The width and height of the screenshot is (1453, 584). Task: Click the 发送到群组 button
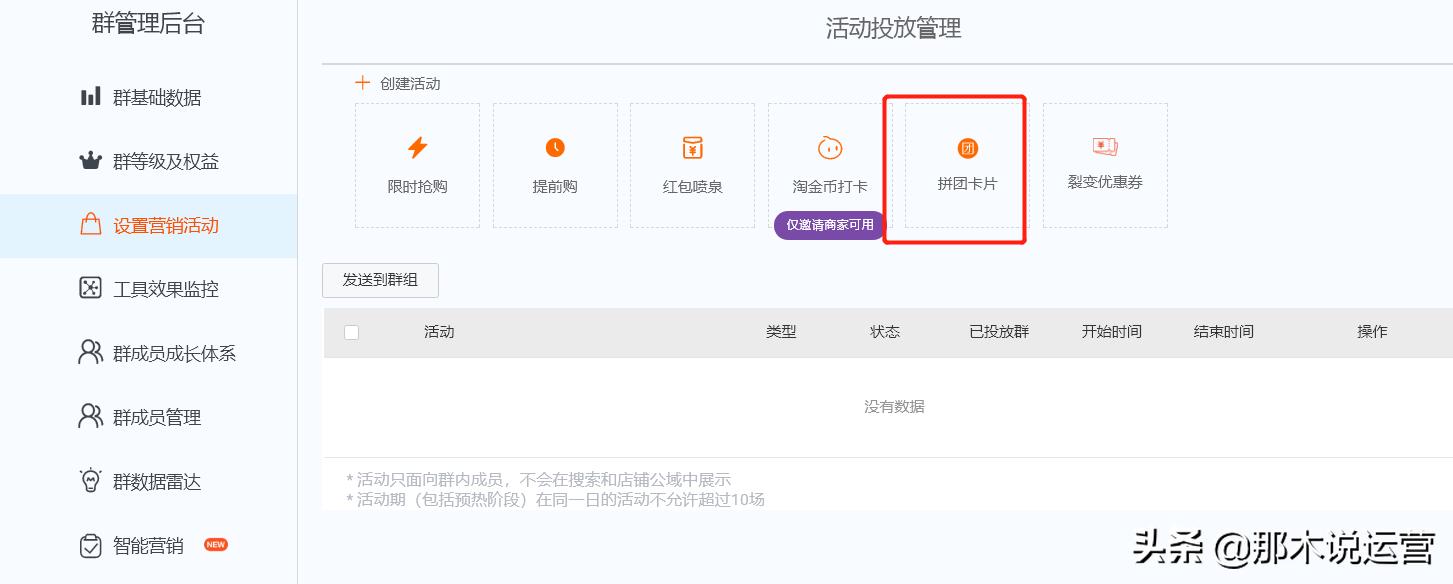[x=379, y=280]
